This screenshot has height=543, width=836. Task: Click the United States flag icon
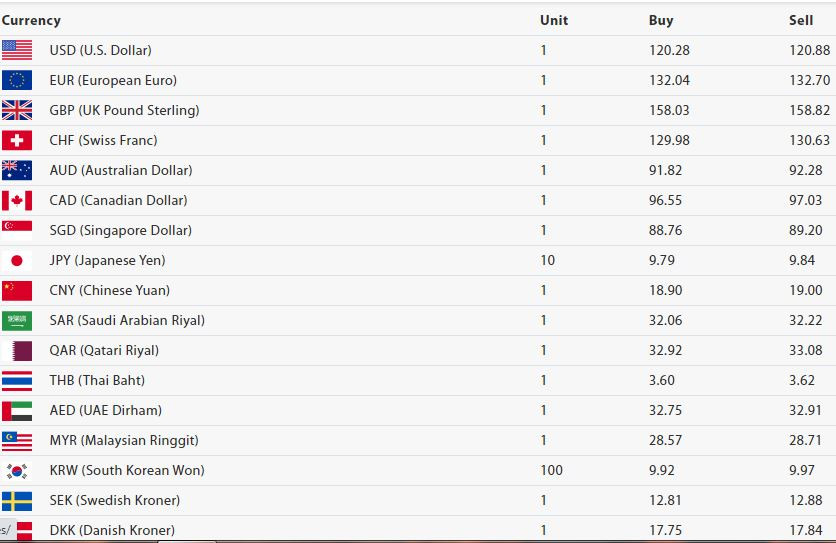tap(17, 51)
